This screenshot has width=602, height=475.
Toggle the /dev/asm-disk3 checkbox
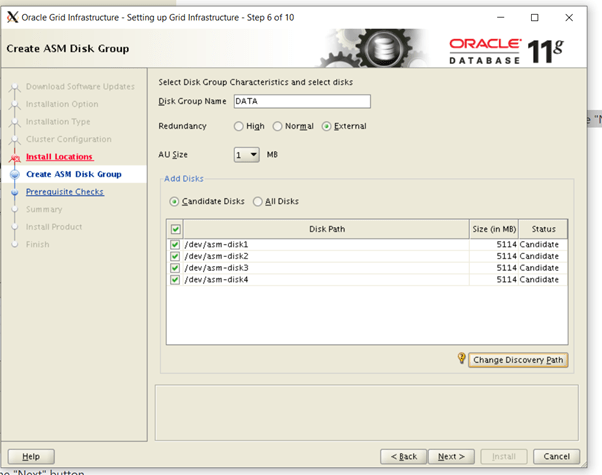tap(175, 268)
